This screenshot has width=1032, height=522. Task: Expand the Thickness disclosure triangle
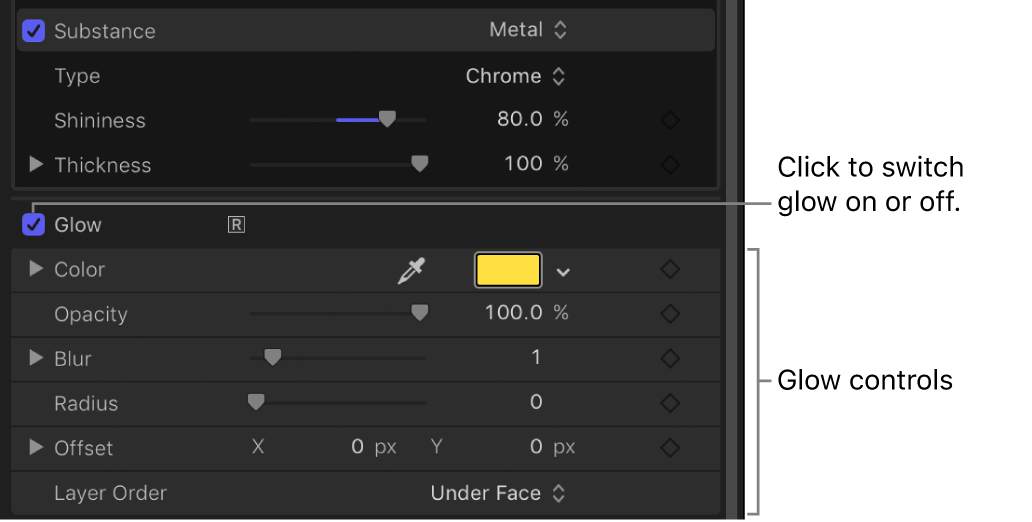point(37,164)
